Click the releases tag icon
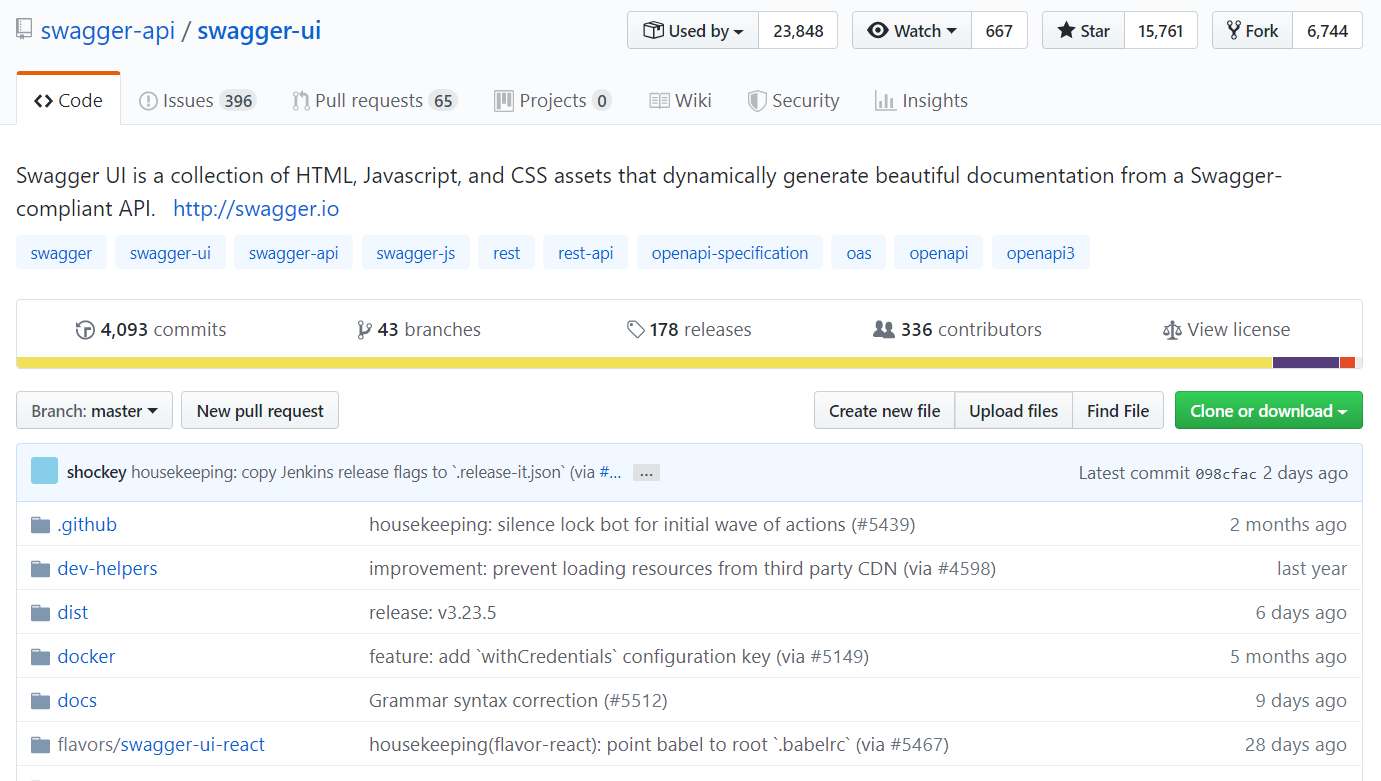This screenshot has height=781, width=1381. 635,330
